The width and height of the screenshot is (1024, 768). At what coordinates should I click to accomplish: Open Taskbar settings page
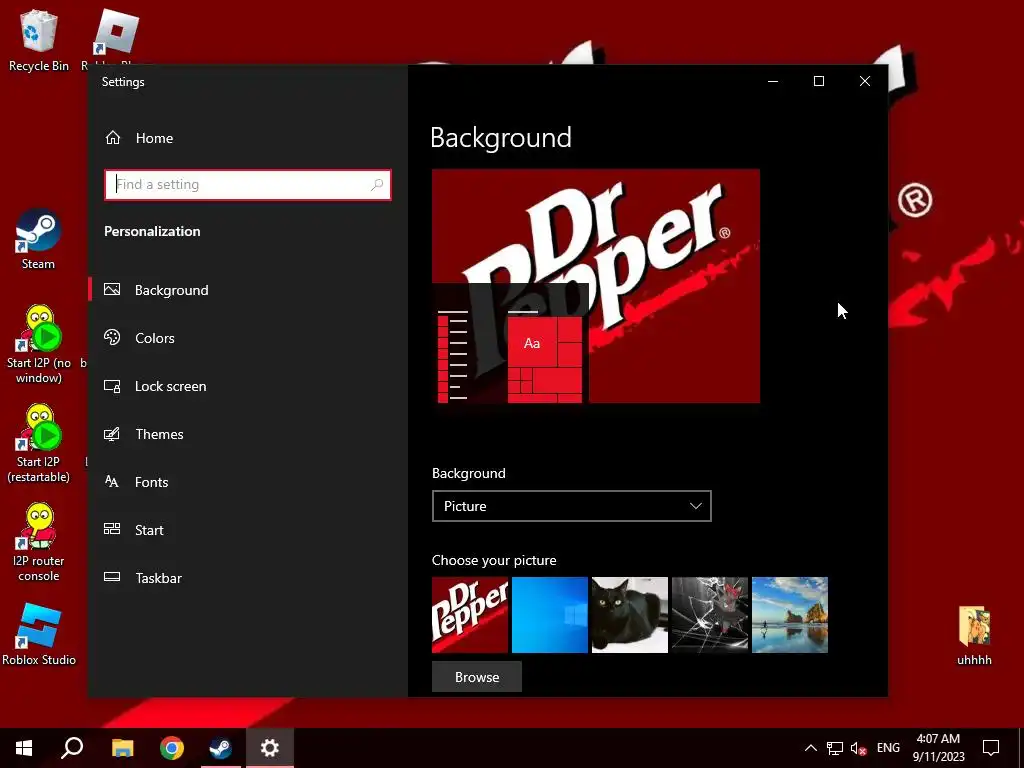pyautogui.click(x=248, y=578)
